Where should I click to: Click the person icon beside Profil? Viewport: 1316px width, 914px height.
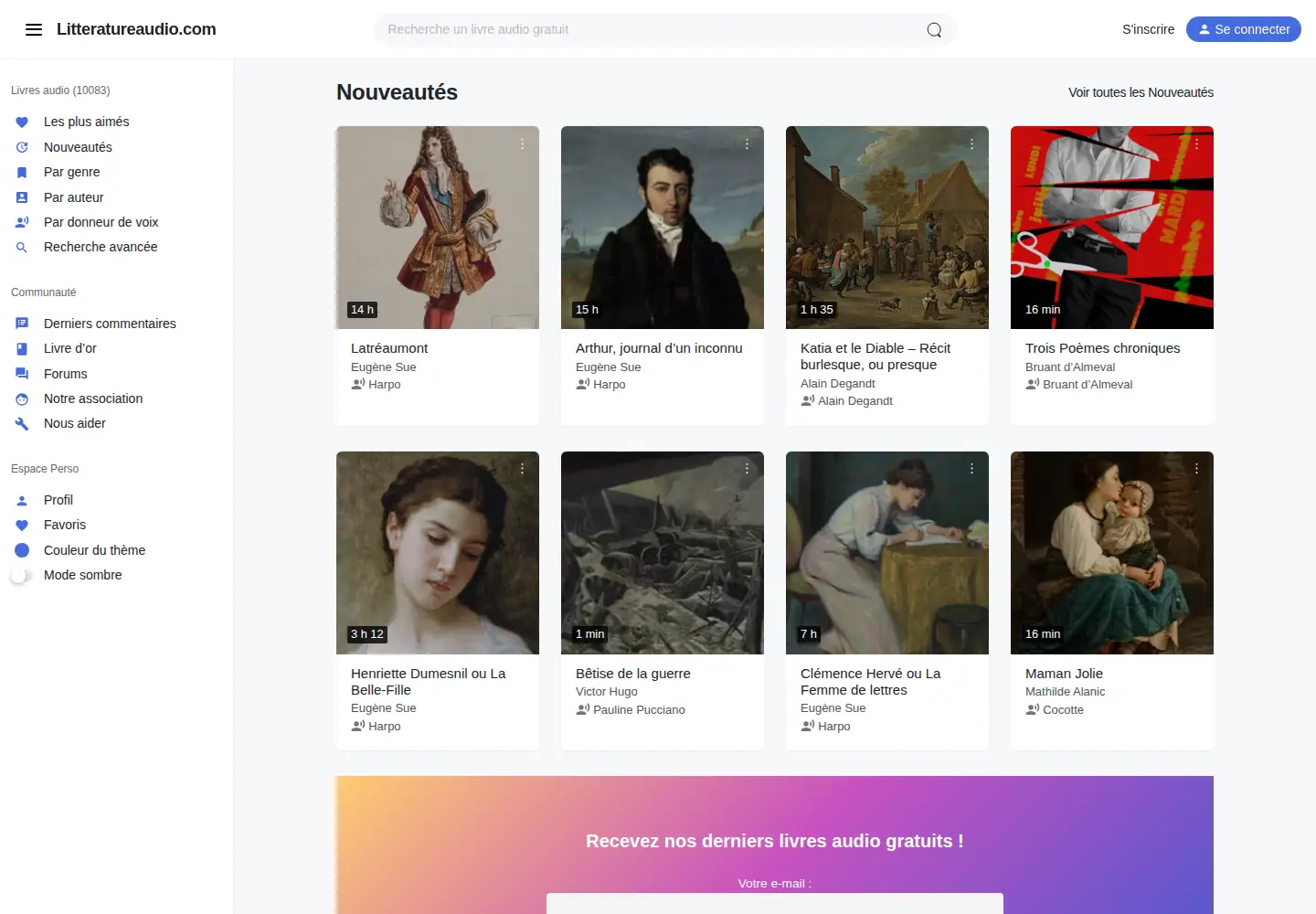tap(22, 500)
